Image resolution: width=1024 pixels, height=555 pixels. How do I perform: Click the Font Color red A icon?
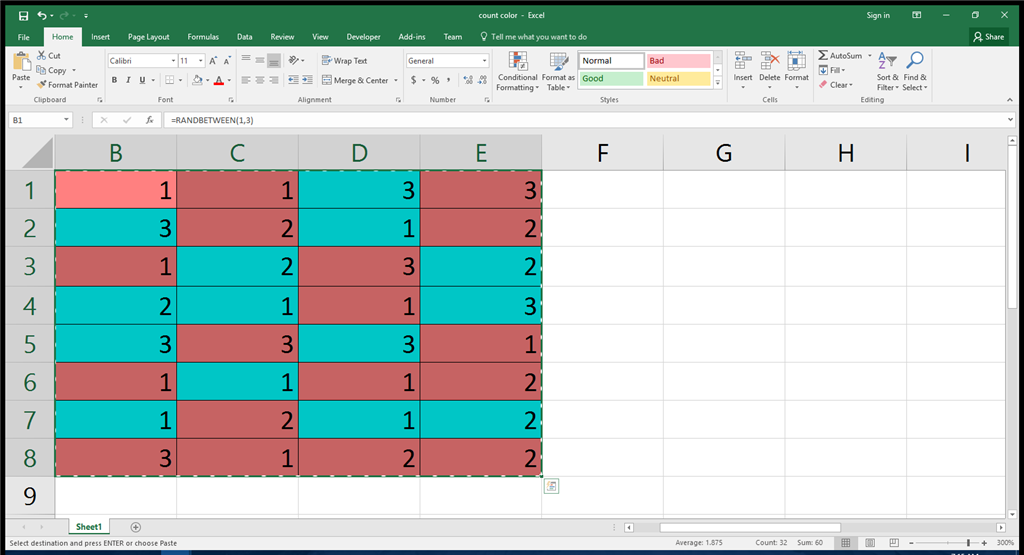coord(219,80)
